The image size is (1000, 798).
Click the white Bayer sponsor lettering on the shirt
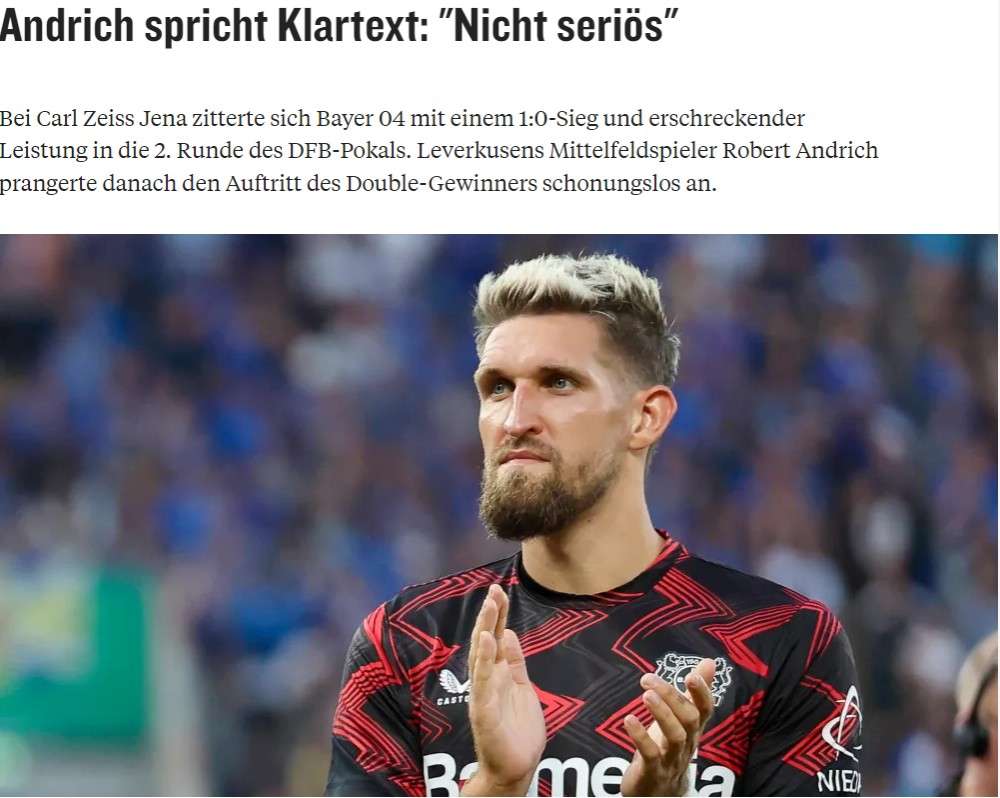pyautogui.click(x=579, y=775)
